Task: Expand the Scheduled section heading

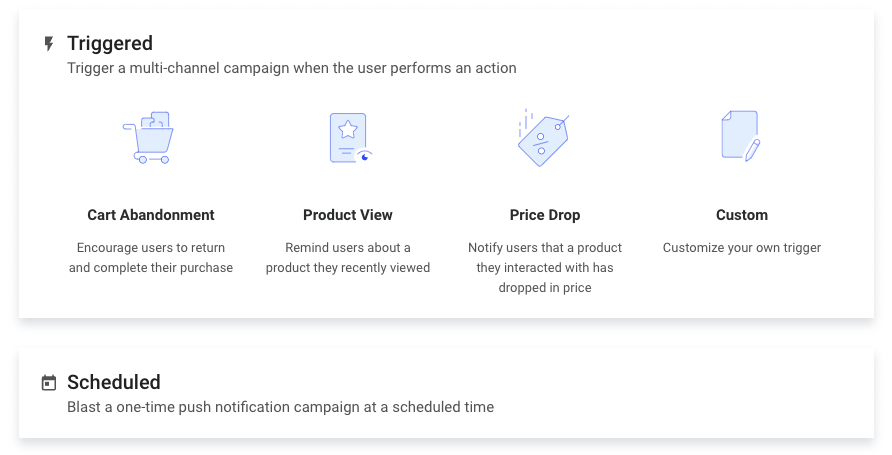Action: coord(114,382)
